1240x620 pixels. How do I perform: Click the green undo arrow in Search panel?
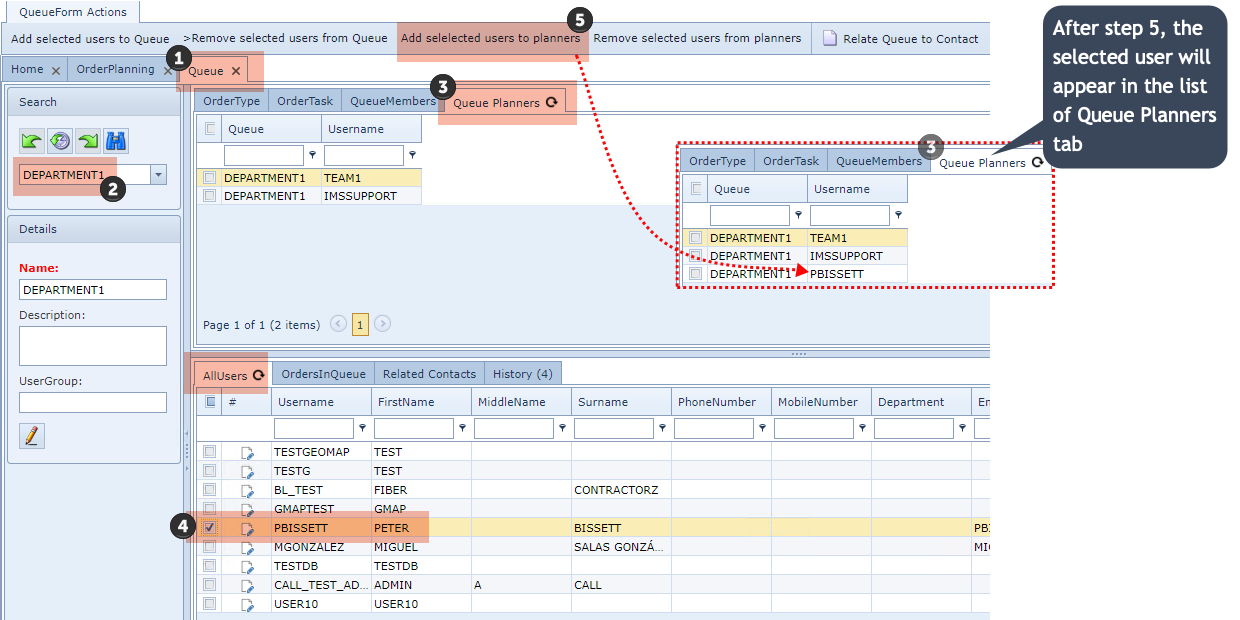tap(30, 140)
